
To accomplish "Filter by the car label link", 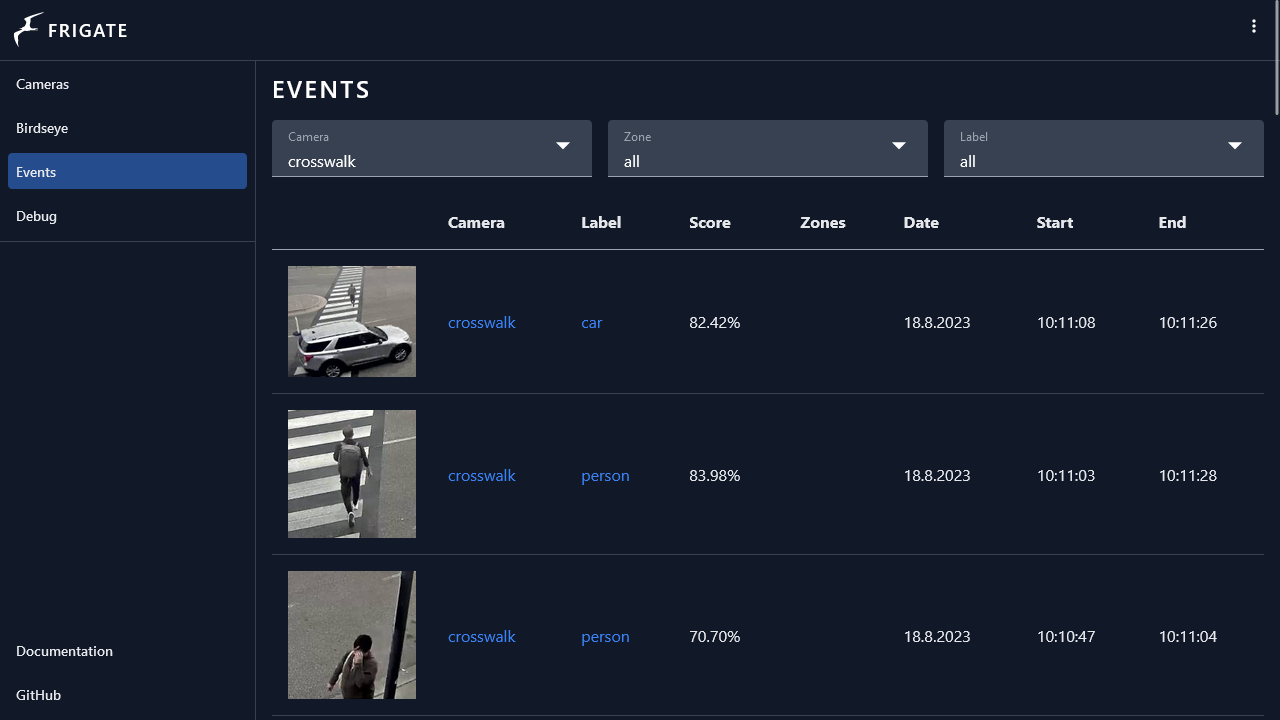I will 592,323.
